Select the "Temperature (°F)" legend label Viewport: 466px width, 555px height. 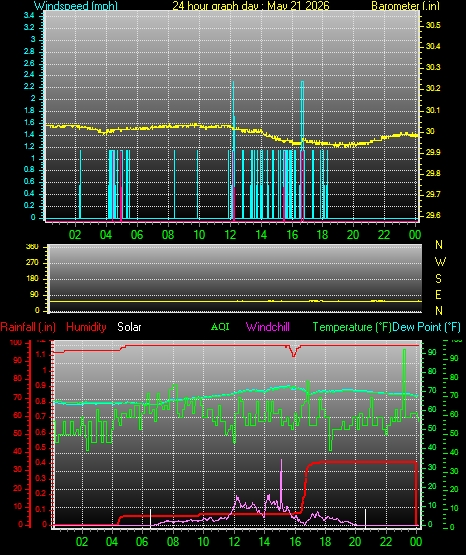click(x=352, y=327)
